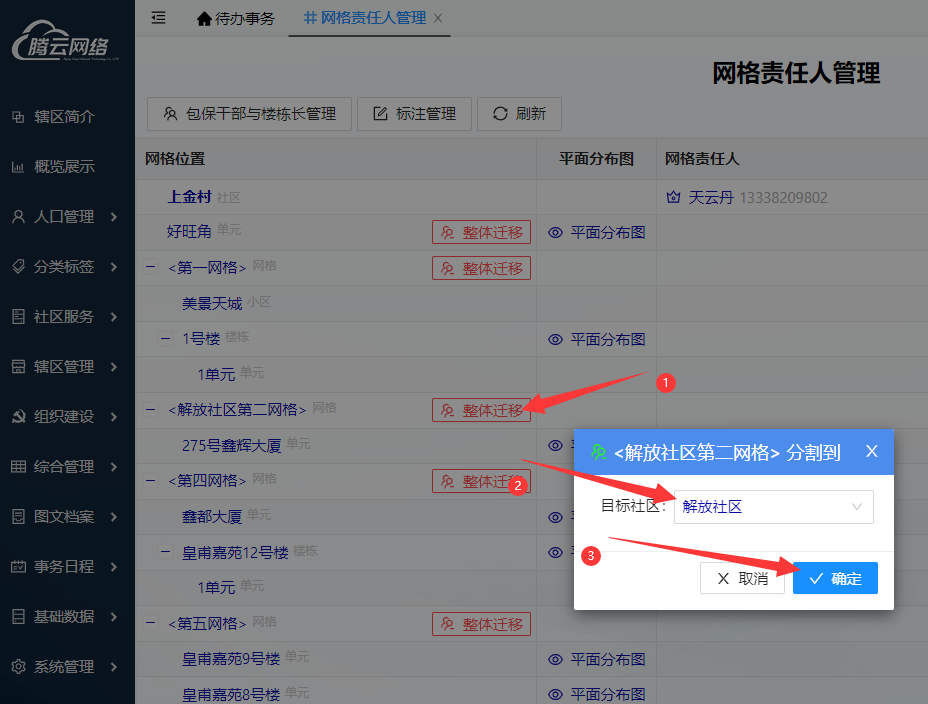View 平面分布图 for 皇甫嘉苑9号楼

click(x=597, y=660)
